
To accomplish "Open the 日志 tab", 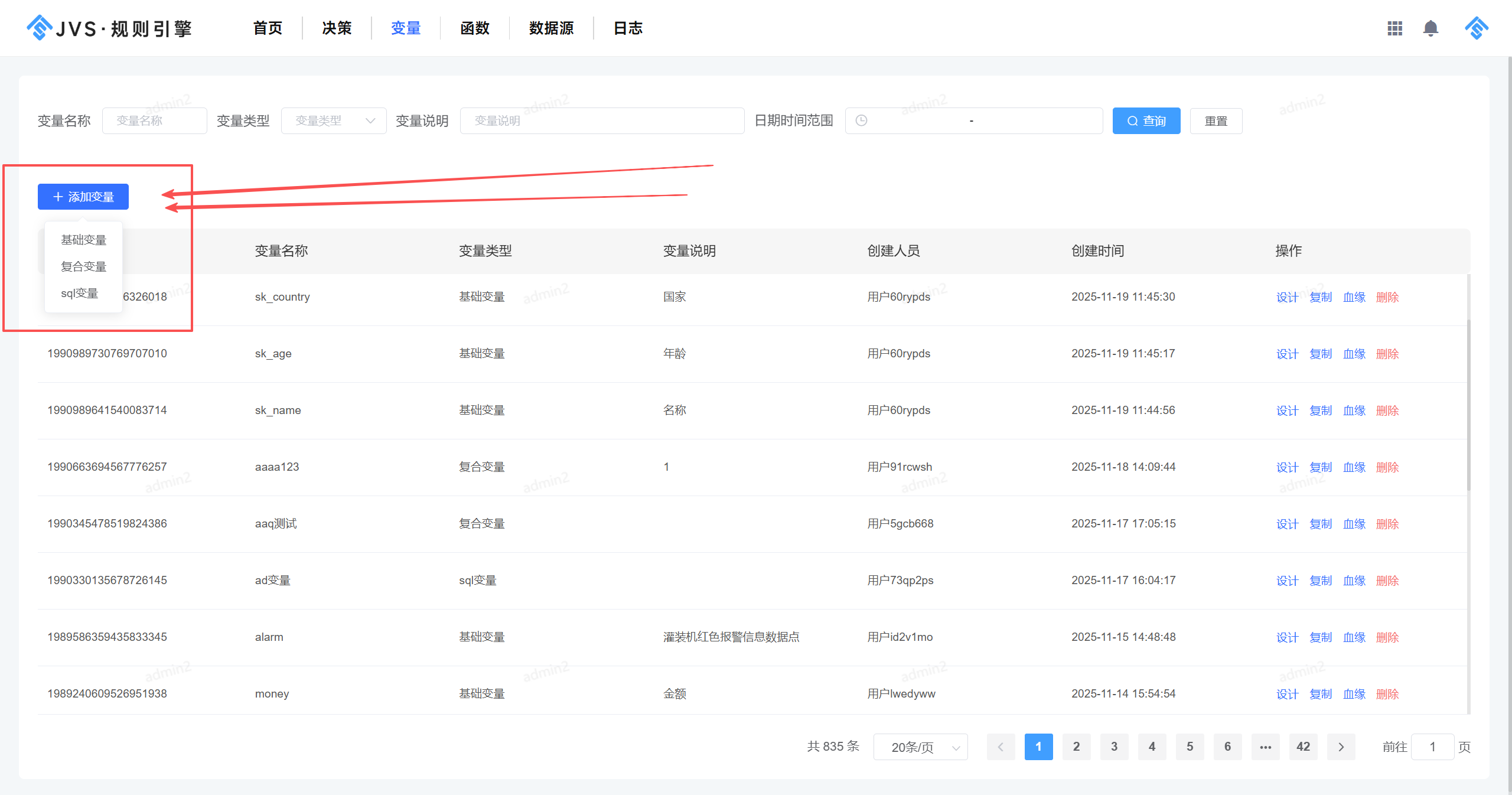I will coord(627,28).
